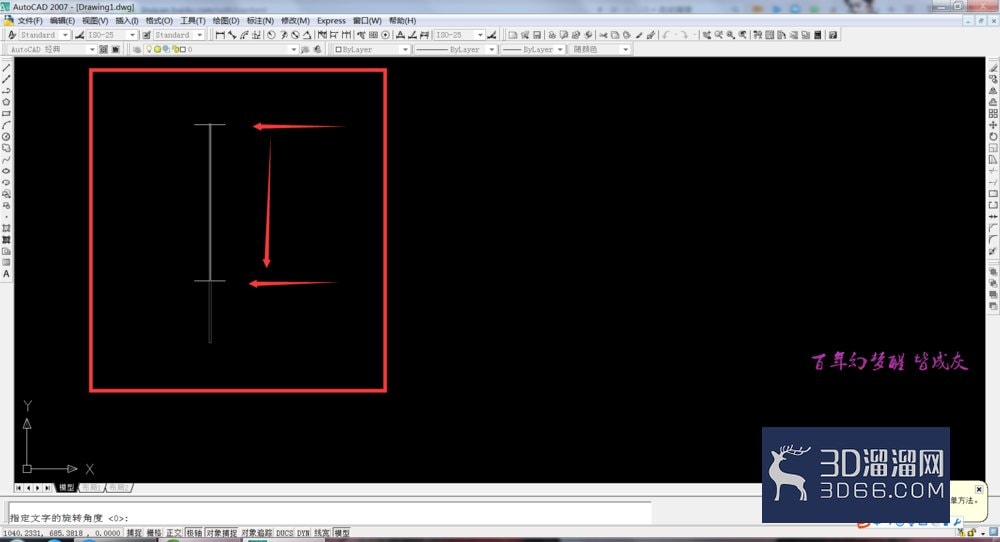Toggle 捕捉 snap mode in status bar

click(134, 532)
